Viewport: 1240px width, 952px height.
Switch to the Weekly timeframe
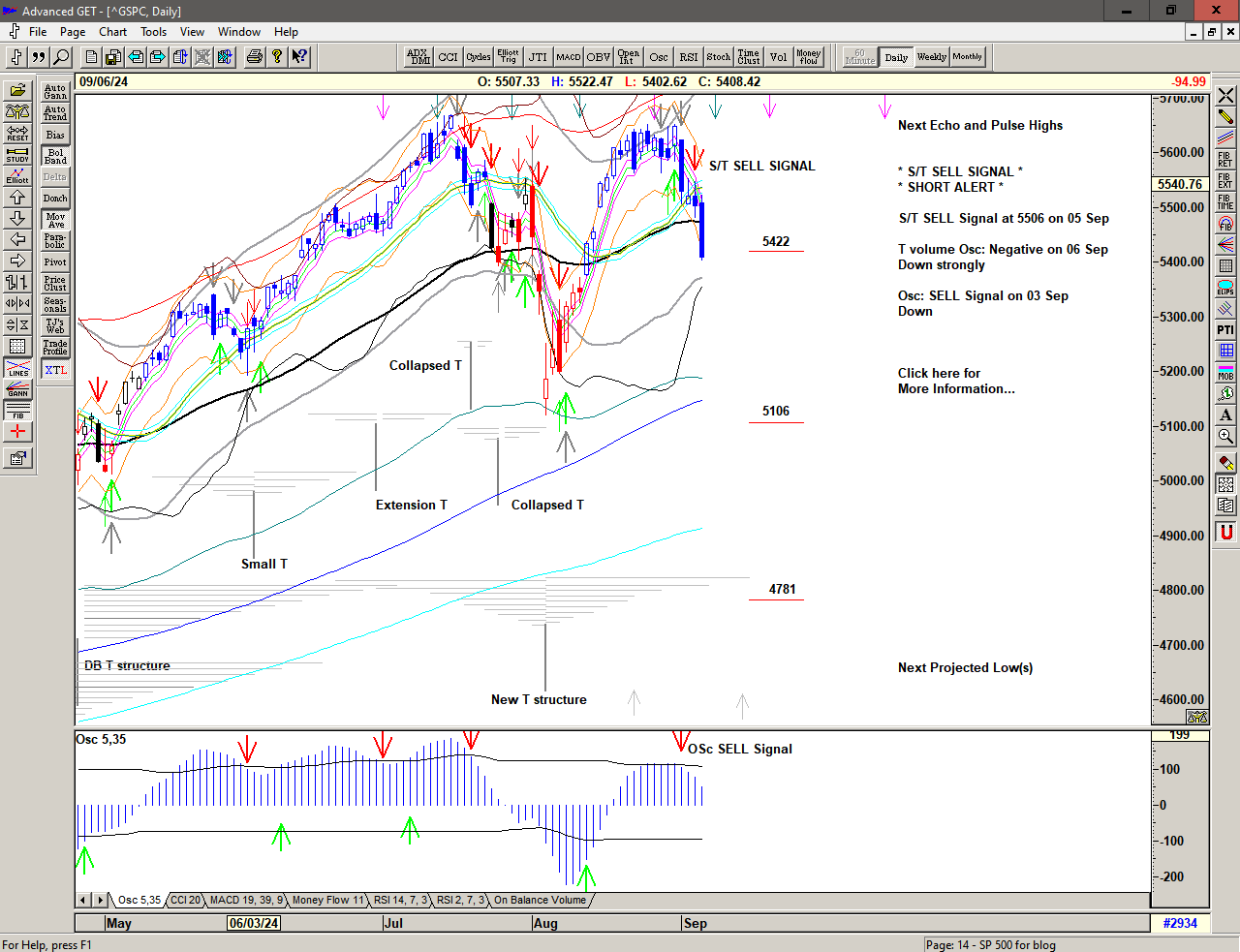click(931, 57)
